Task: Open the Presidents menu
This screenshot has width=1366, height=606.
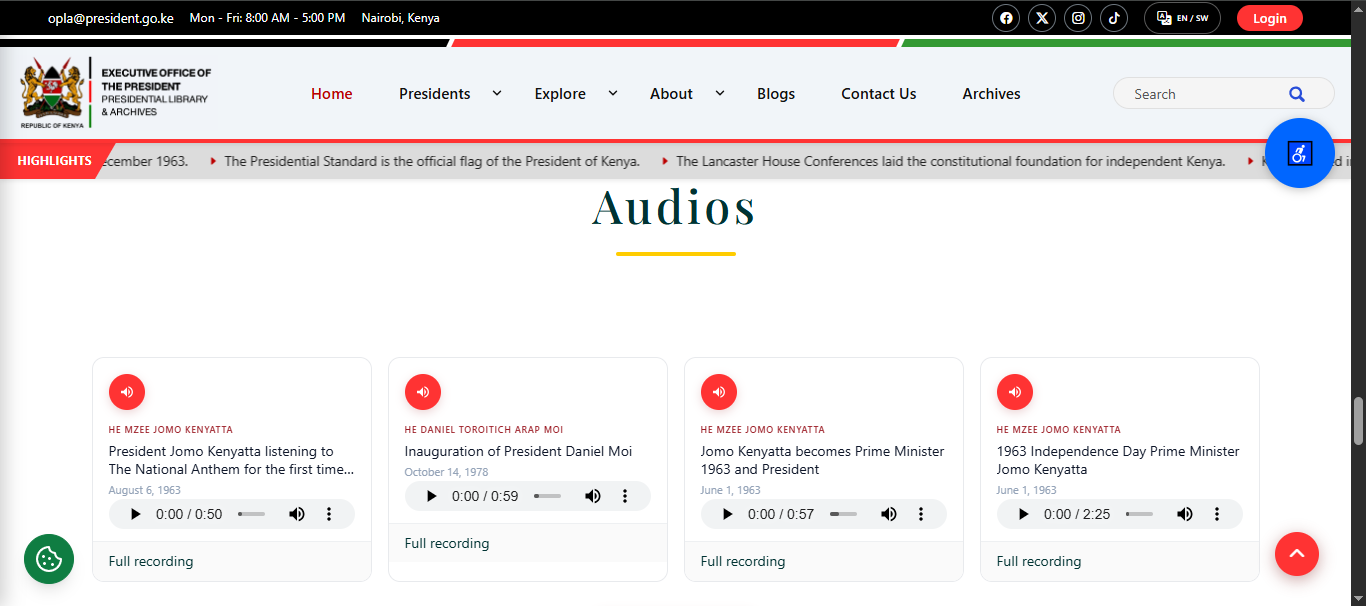Action: pyautogui.click(x=435, y=94)
